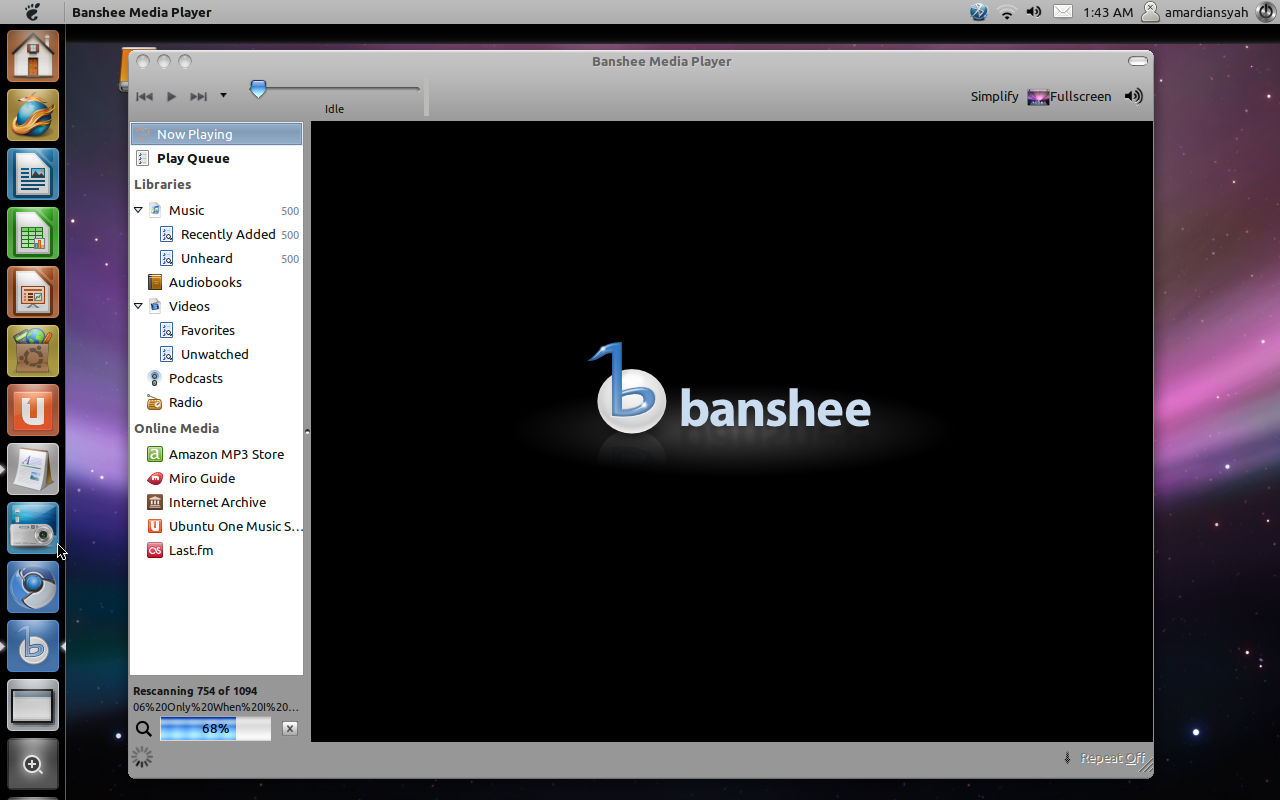The image size is (1280, 800).
Task: Open Ubuntu Software Center from the dock
Action: [33, 351]
